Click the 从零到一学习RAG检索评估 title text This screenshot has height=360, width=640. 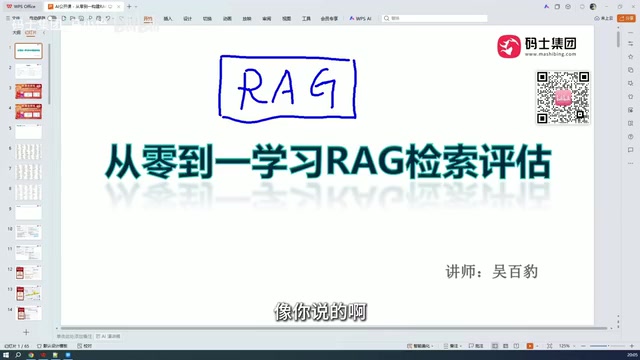[x=329, y=161]
